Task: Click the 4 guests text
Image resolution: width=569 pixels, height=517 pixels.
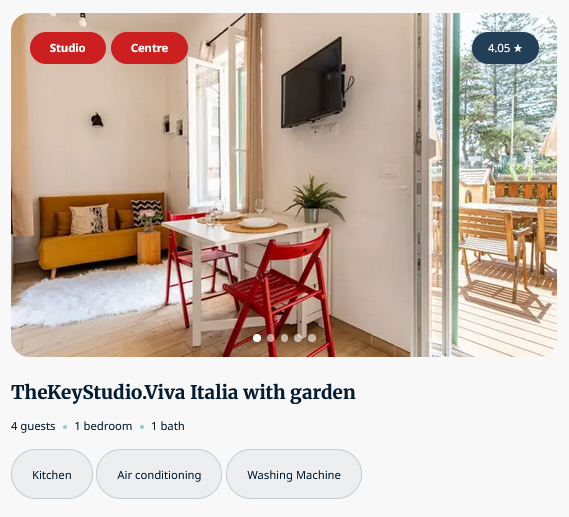Action: [33, 426]
